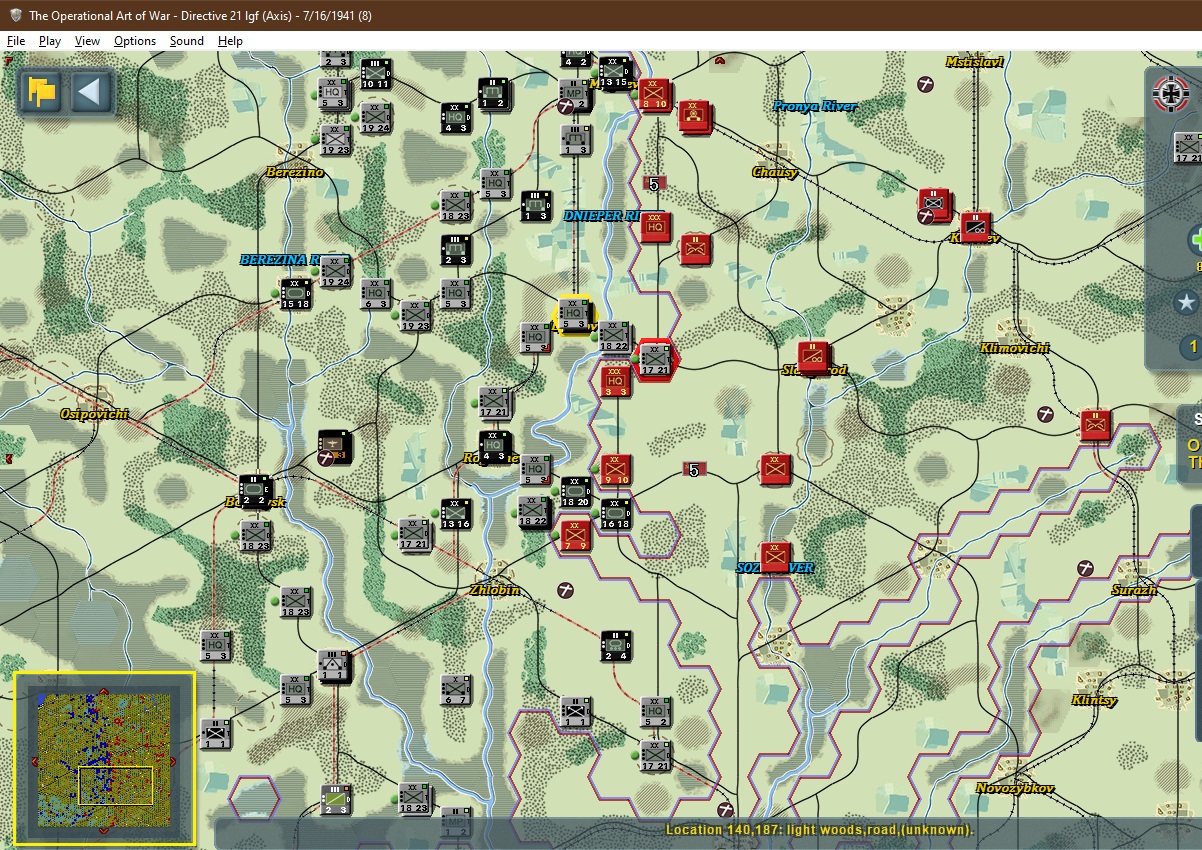Click the repair marker west of Mstislavl

pos(927,82)
